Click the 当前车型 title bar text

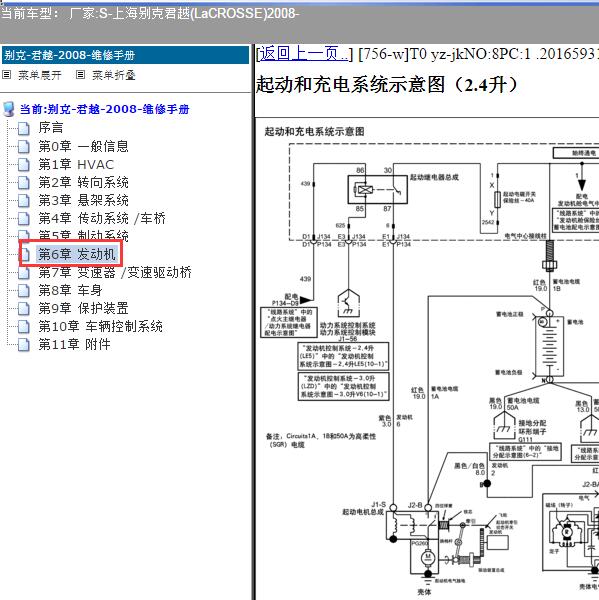(x=150, y=14)
